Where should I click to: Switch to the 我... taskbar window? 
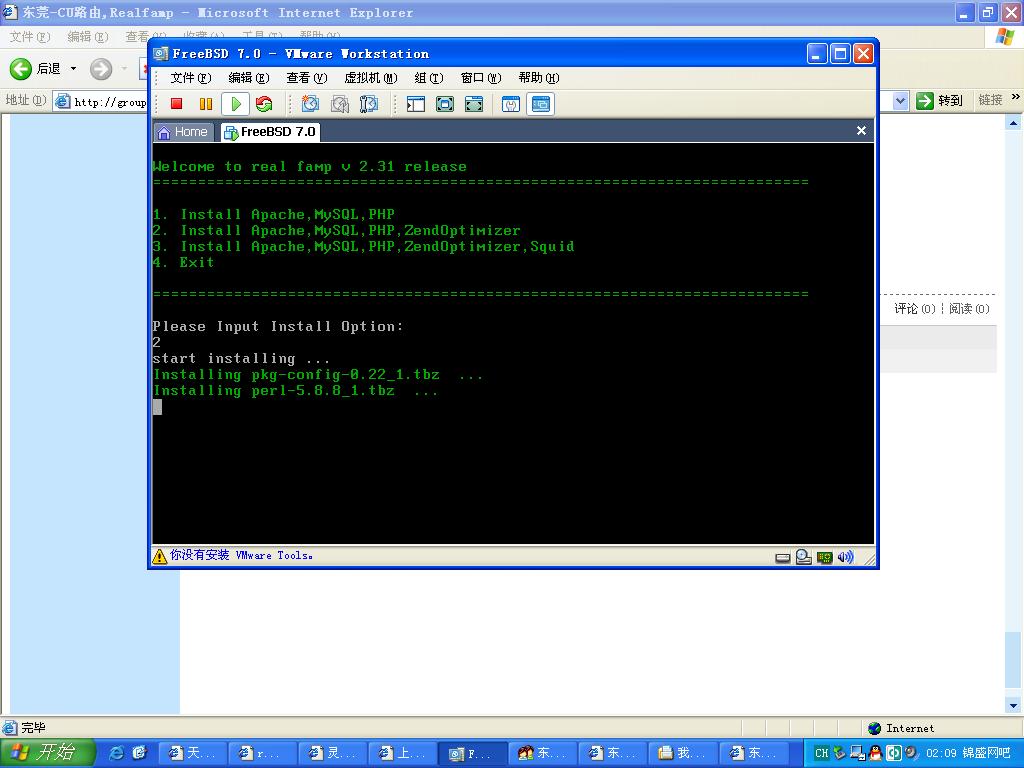coord(683,753)
